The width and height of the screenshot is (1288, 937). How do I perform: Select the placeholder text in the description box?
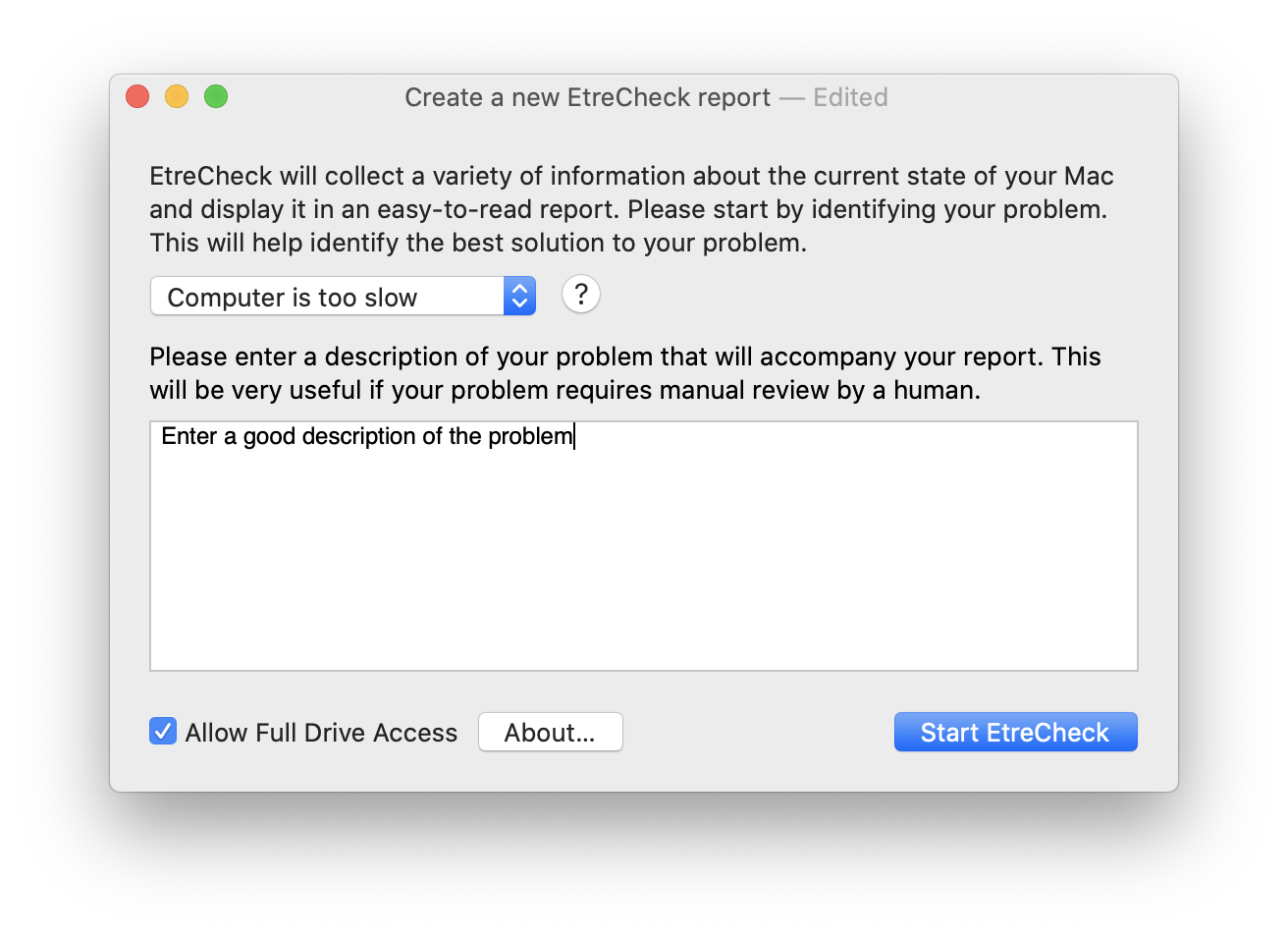(x=365, y=436)
